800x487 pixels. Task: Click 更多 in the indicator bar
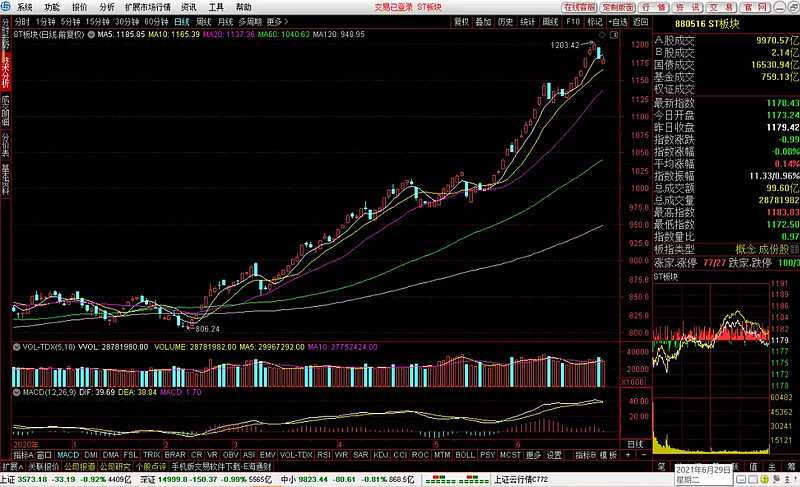(x=533, y=455)
